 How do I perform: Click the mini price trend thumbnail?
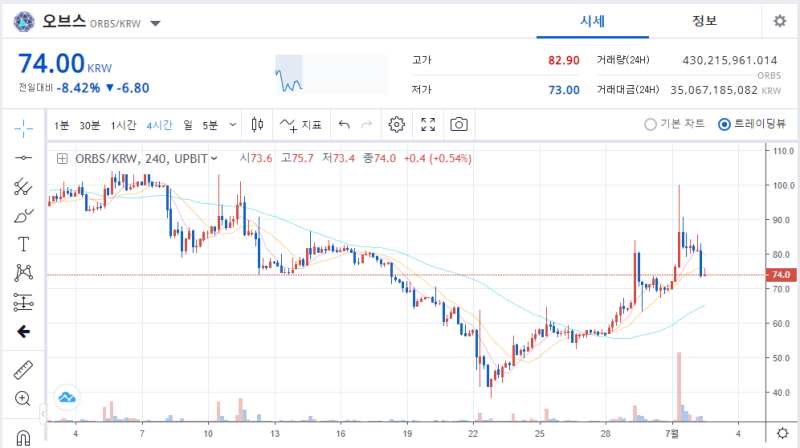tap(331, 74)
